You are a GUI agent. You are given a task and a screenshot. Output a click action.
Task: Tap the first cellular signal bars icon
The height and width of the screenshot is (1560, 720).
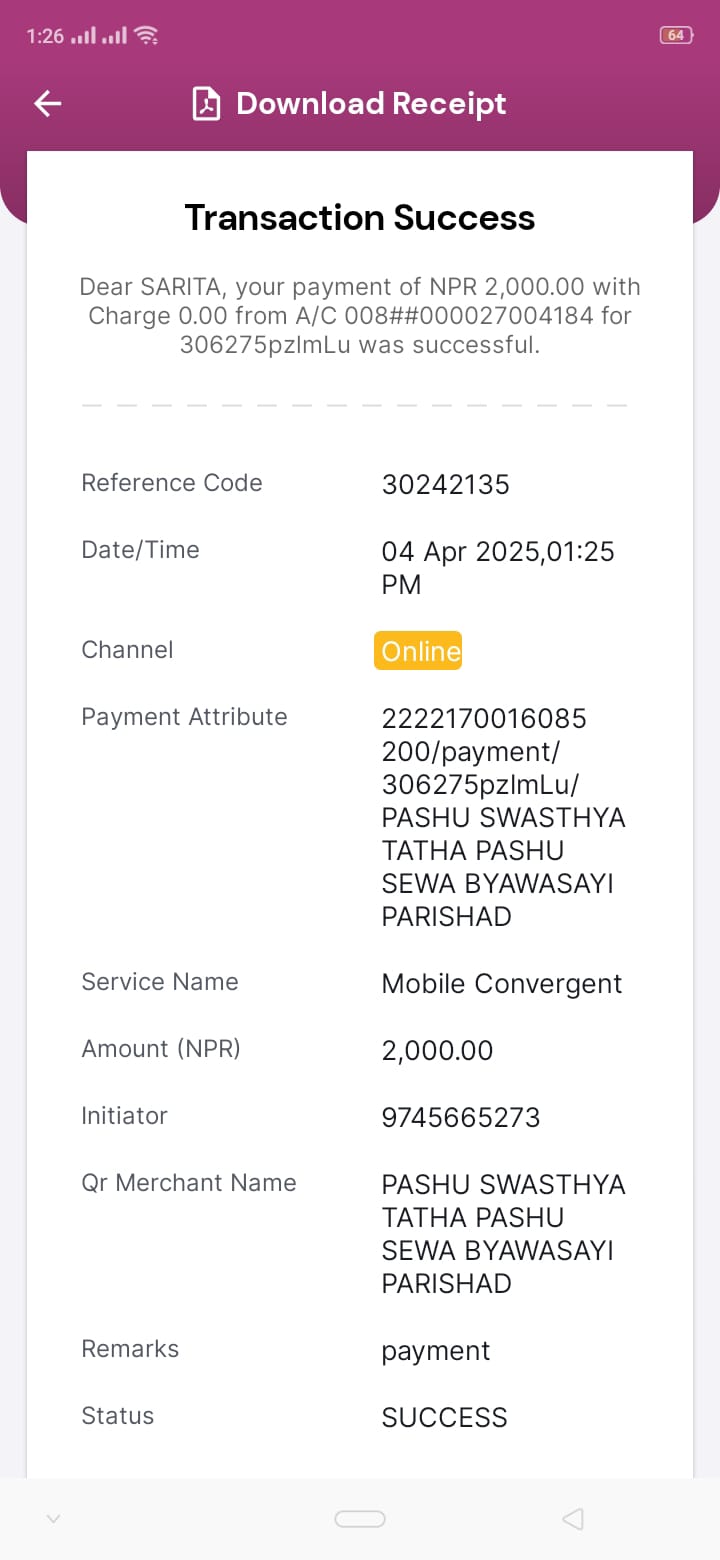[83, 35]
